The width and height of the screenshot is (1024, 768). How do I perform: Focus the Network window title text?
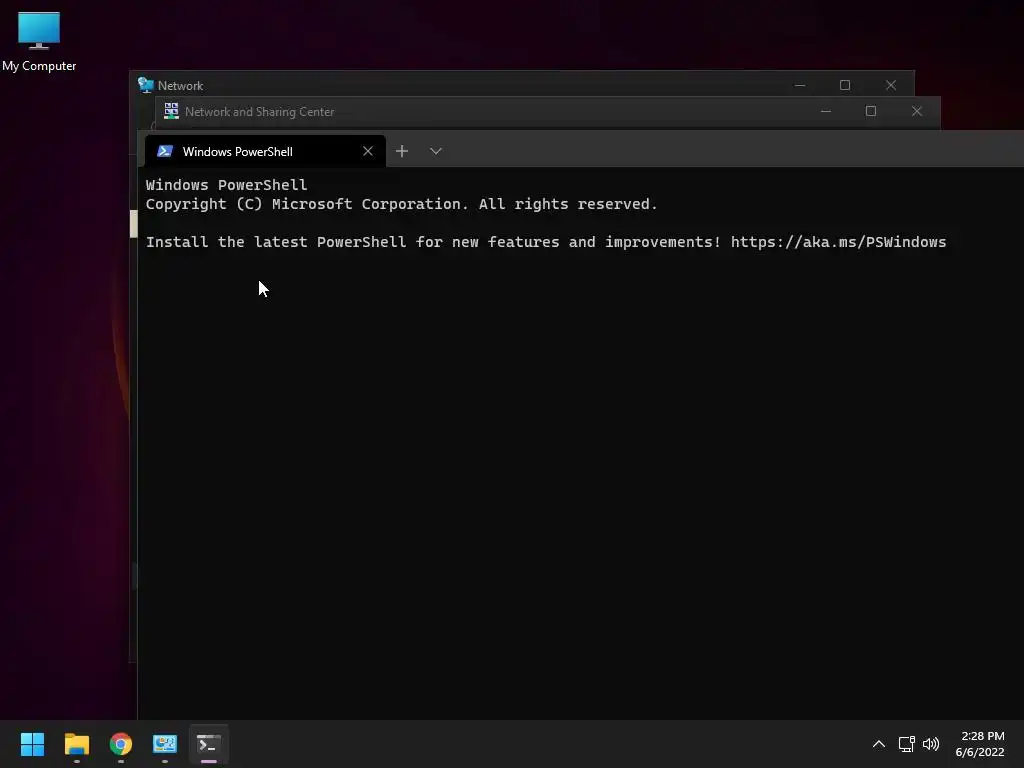[x=180, y=86]
